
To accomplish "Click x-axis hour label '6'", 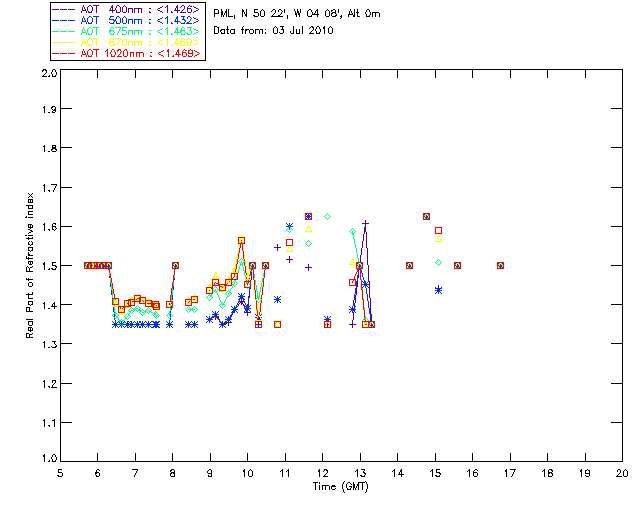I will tap(98, 473).
